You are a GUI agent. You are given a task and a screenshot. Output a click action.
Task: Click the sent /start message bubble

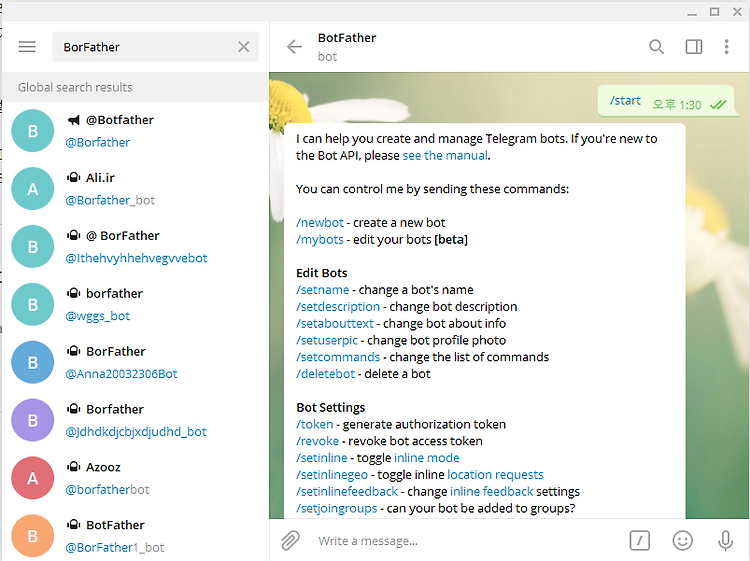click(666, 101)
